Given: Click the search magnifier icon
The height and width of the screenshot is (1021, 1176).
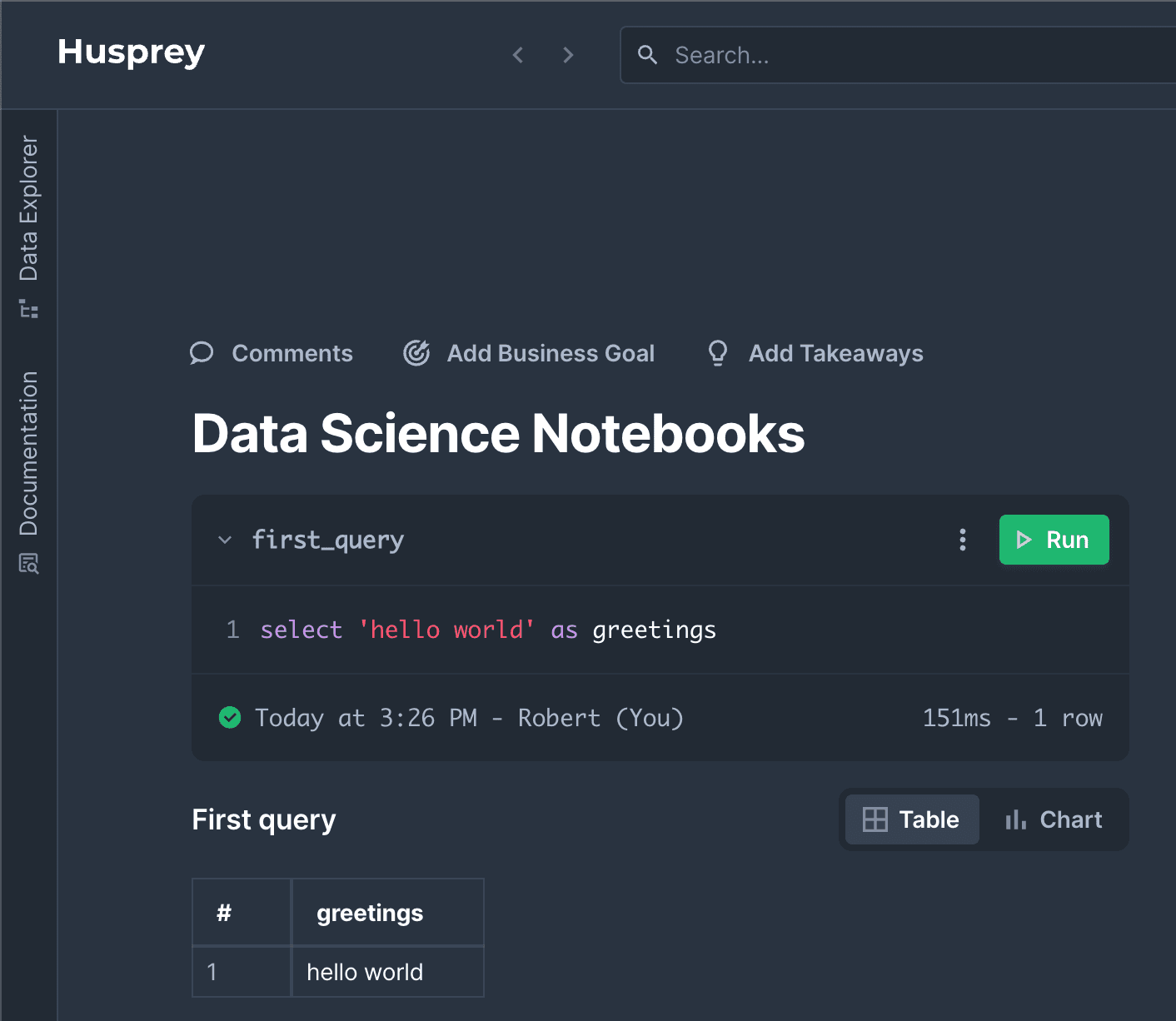Looking at the screenshot, I should click(649, 54).
